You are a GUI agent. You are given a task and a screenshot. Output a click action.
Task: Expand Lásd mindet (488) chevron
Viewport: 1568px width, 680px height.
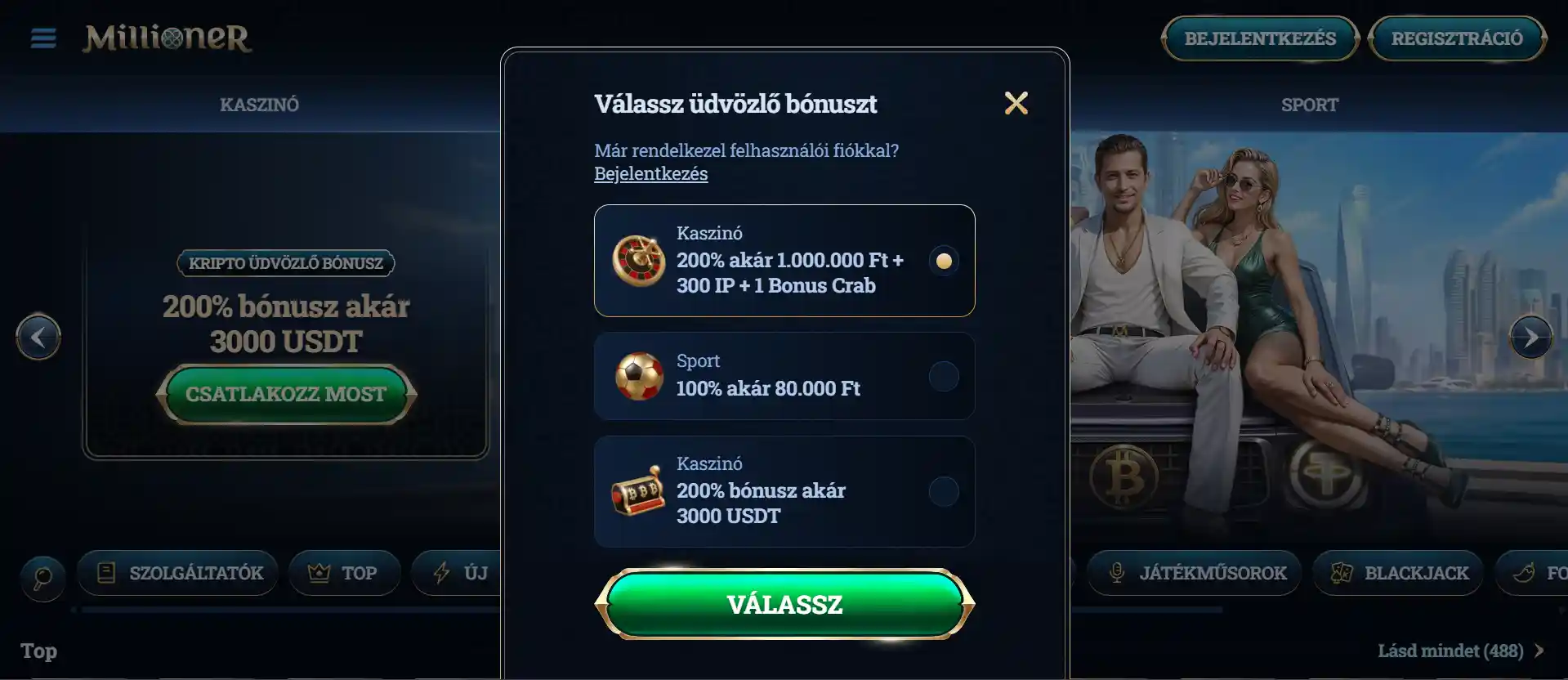click(1539, 651)
